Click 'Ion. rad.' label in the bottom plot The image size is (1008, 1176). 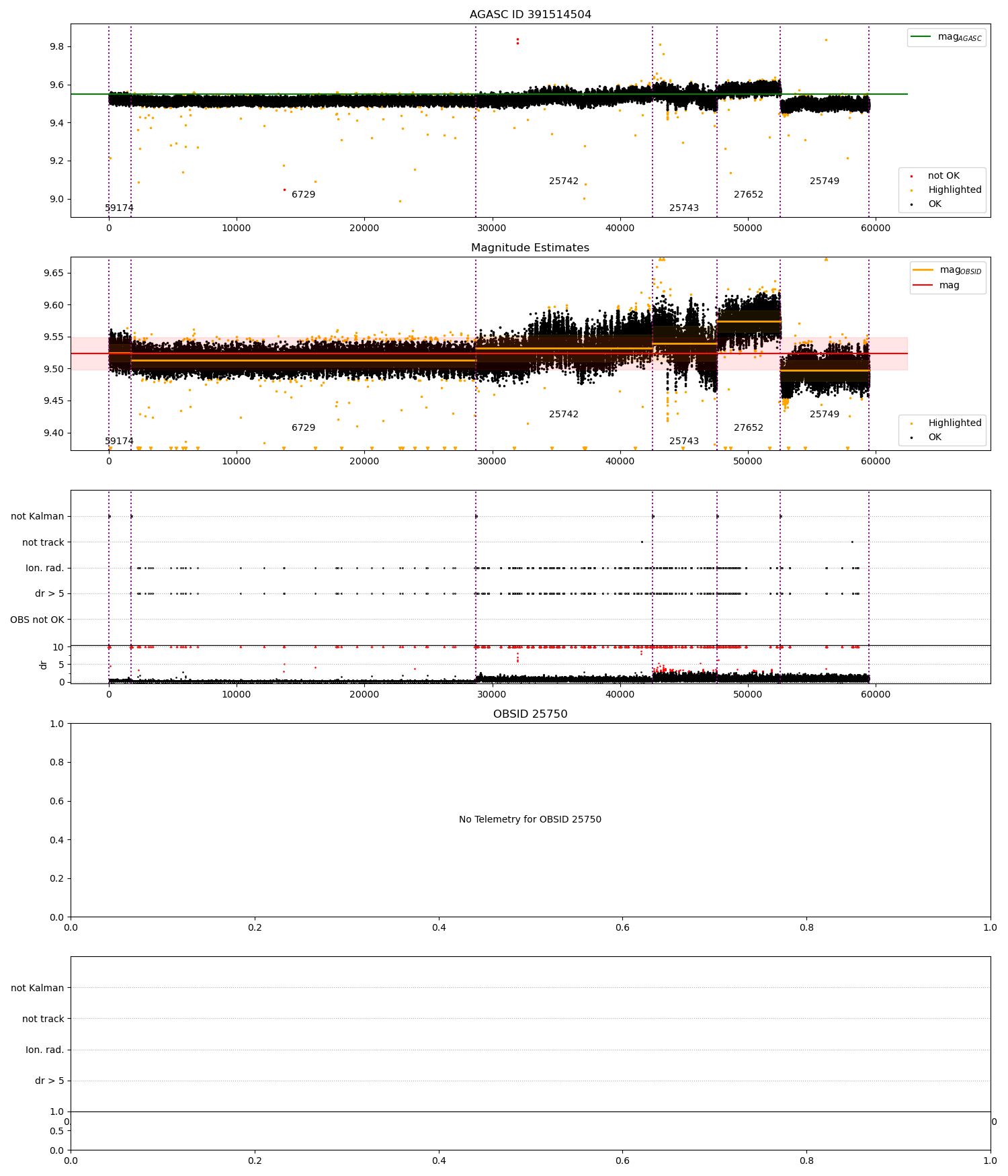[45, 1050]
